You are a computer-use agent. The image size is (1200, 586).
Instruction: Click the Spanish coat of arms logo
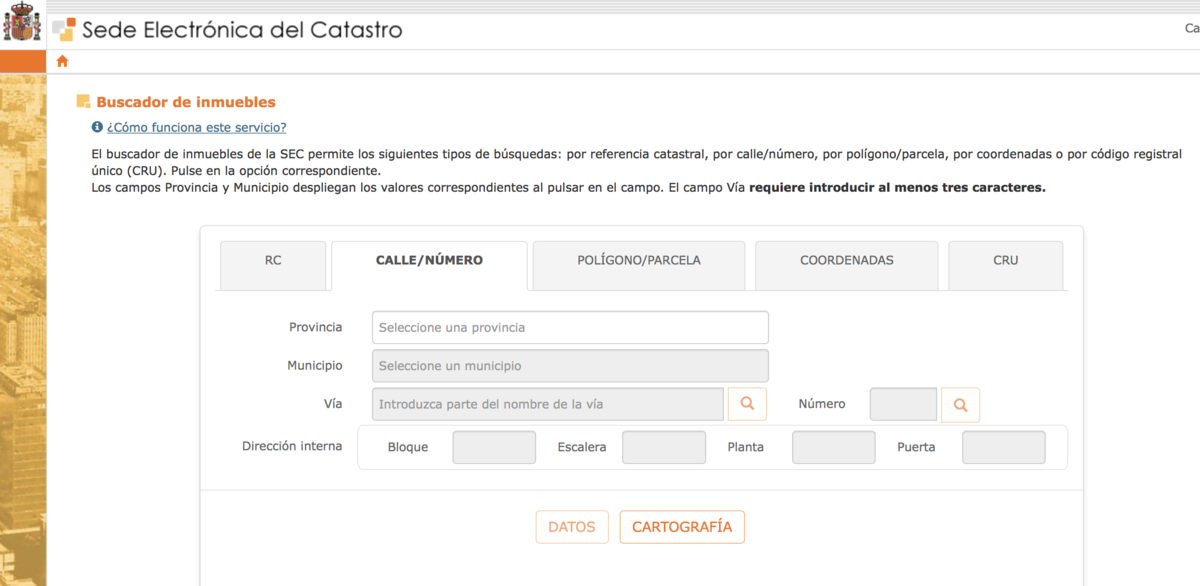[x=22, y=22]
